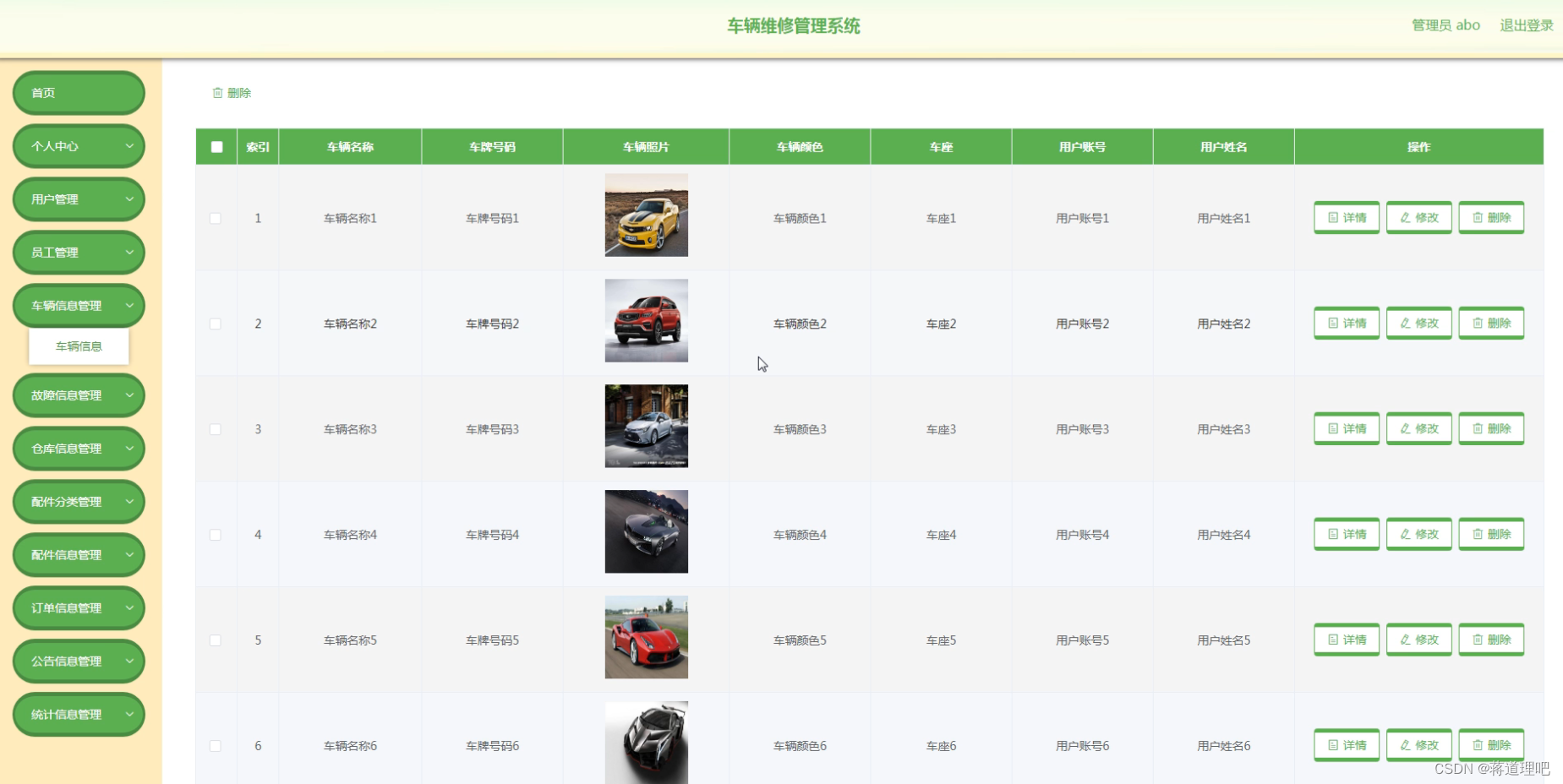Select the 车辆信息 submenu item
This screenshot has height=784, width=1563.
pos(79,346)
